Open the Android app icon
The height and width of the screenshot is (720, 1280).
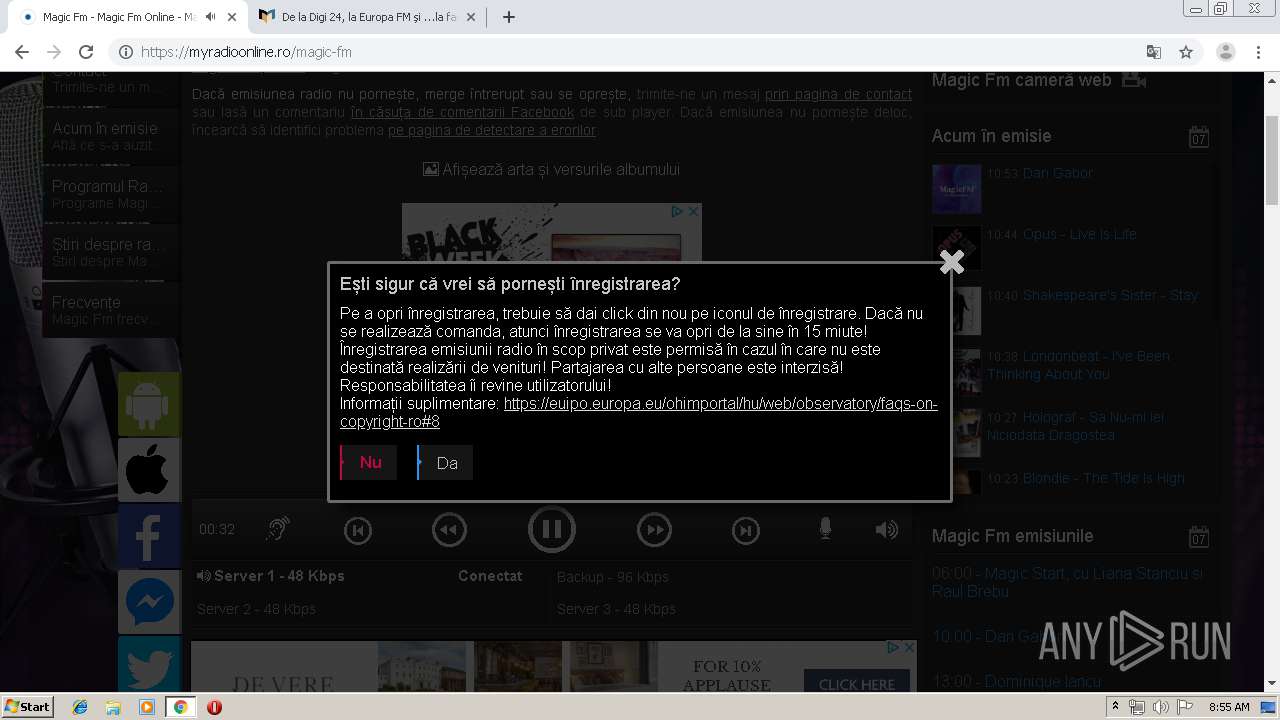tap(149, 404)
